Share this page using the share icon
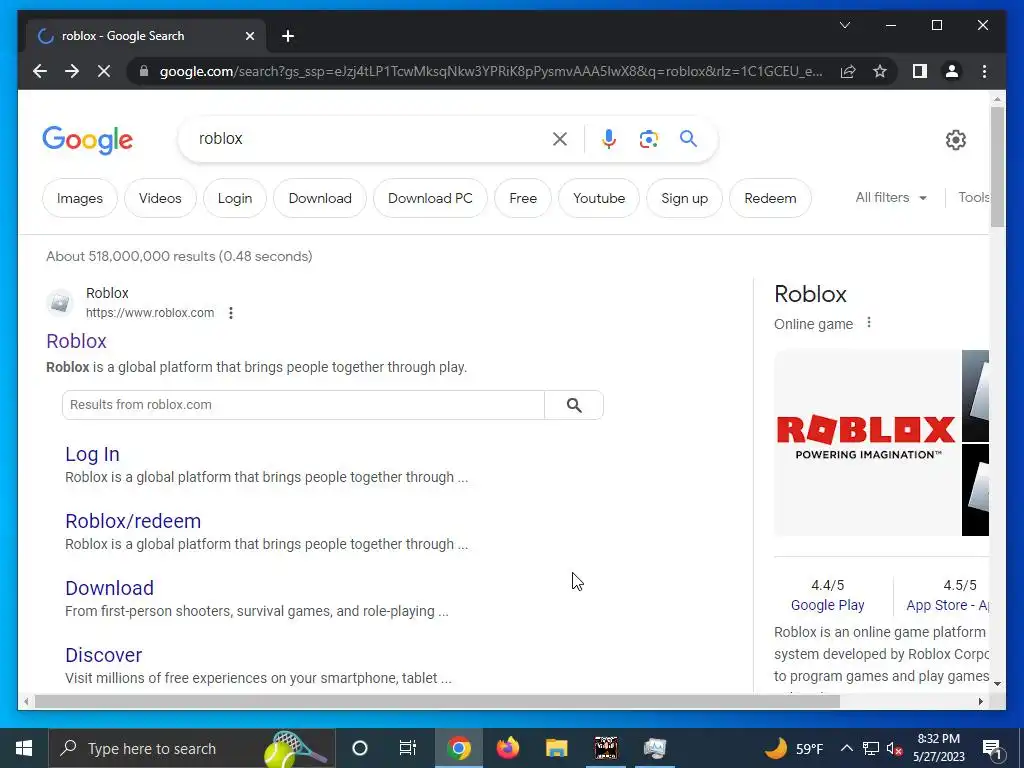The height and width of the screenshot is (768, 1024). [x=848, y=71]
